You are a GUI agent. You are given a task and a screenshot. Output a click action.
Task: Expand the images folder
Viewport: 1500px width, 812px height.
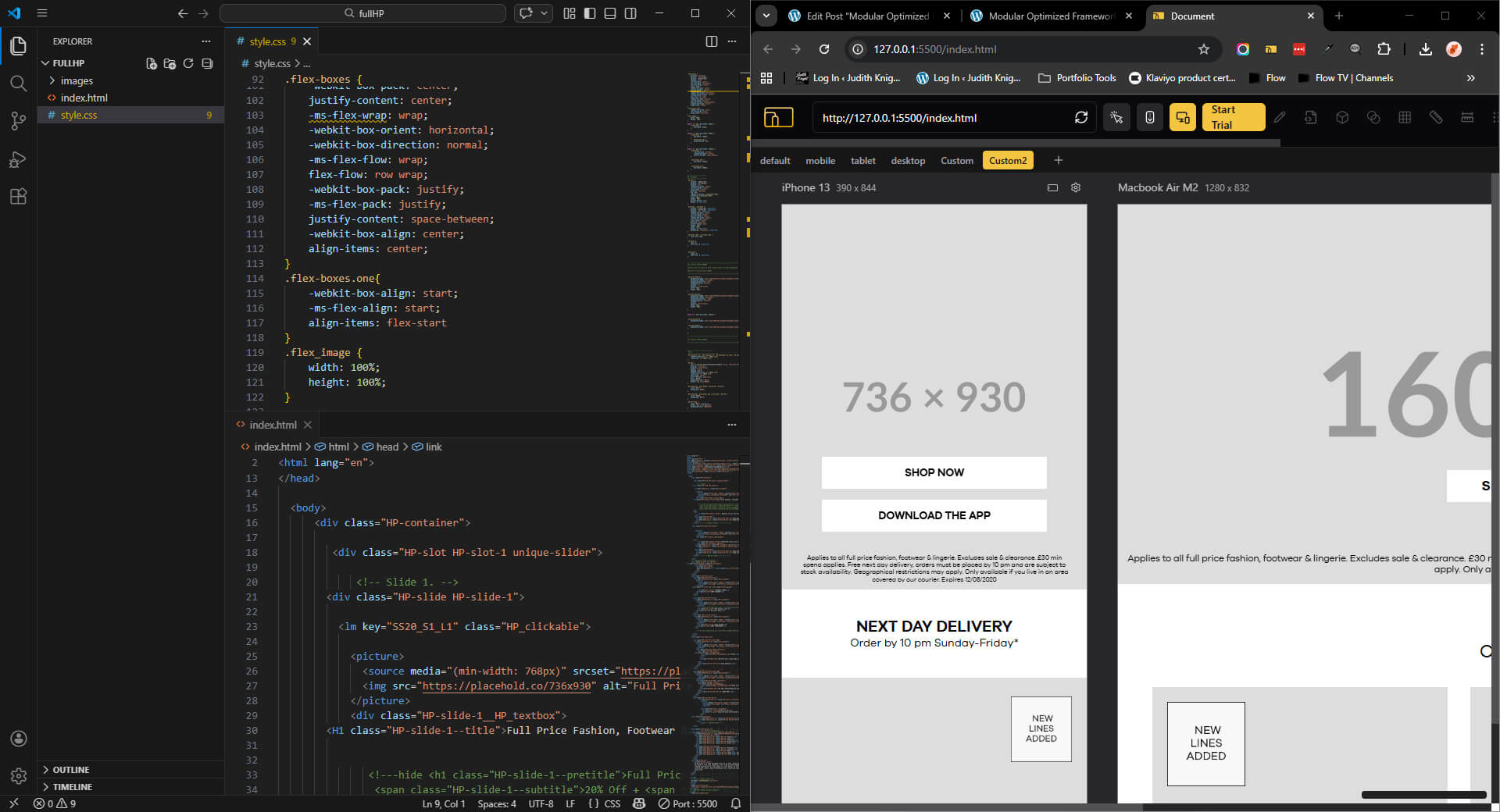(x=77, y=80)
